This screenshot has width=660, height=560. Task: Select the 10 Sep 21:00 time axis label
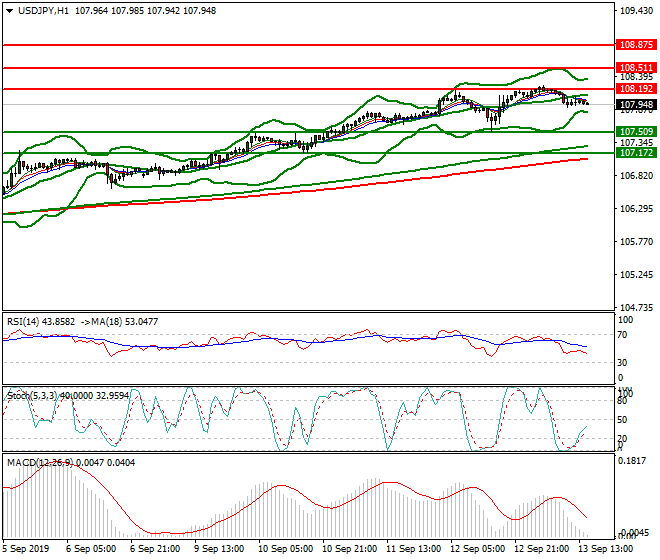350,549
